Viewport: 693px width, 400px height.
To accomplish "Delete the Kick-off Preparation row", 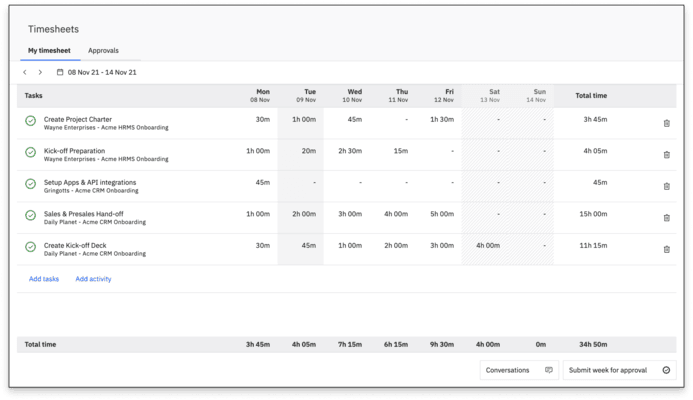I will (x=666, y=155).
